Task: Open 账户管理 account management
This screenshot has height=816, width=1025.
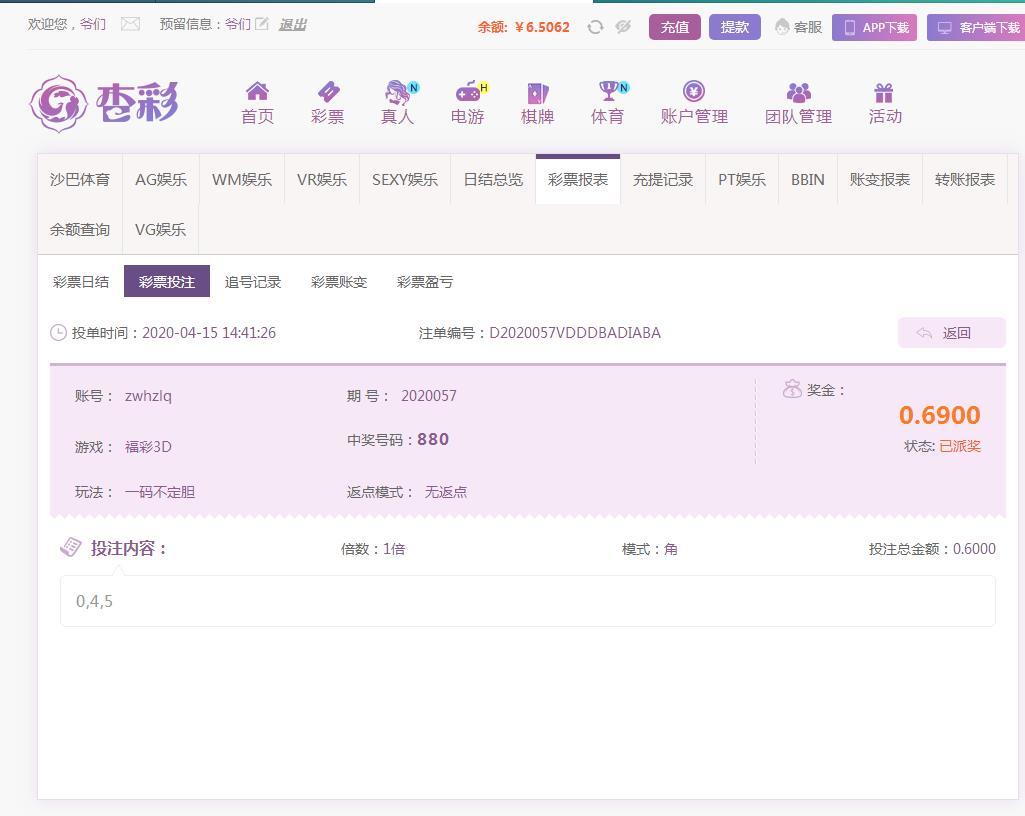Action: [694, 93]
